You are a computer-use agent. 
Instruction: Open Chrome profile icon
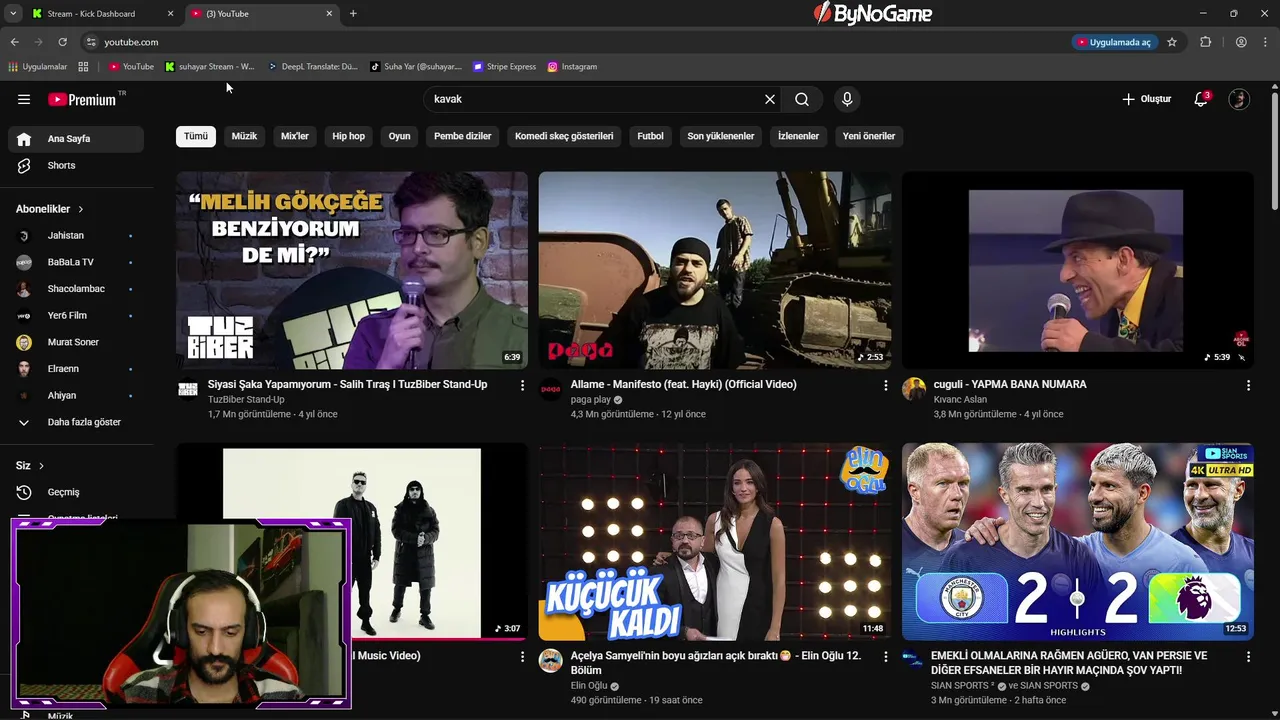click(1241, 42)
